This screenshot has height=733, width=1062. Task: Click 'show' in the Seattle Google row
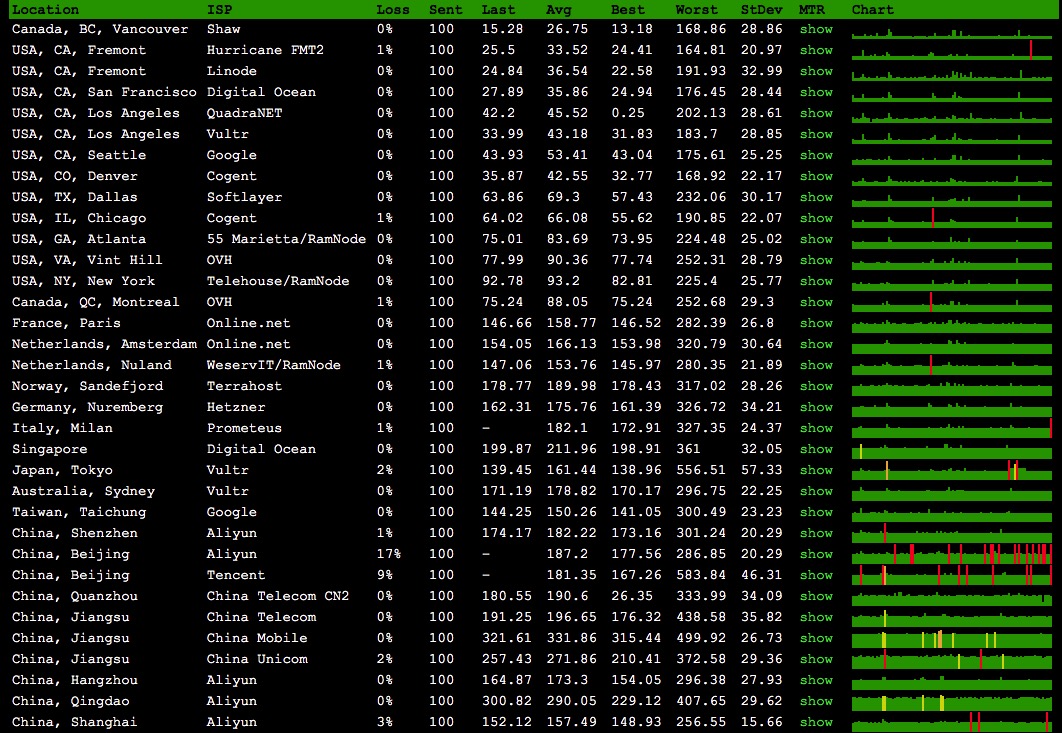point(816,155)
